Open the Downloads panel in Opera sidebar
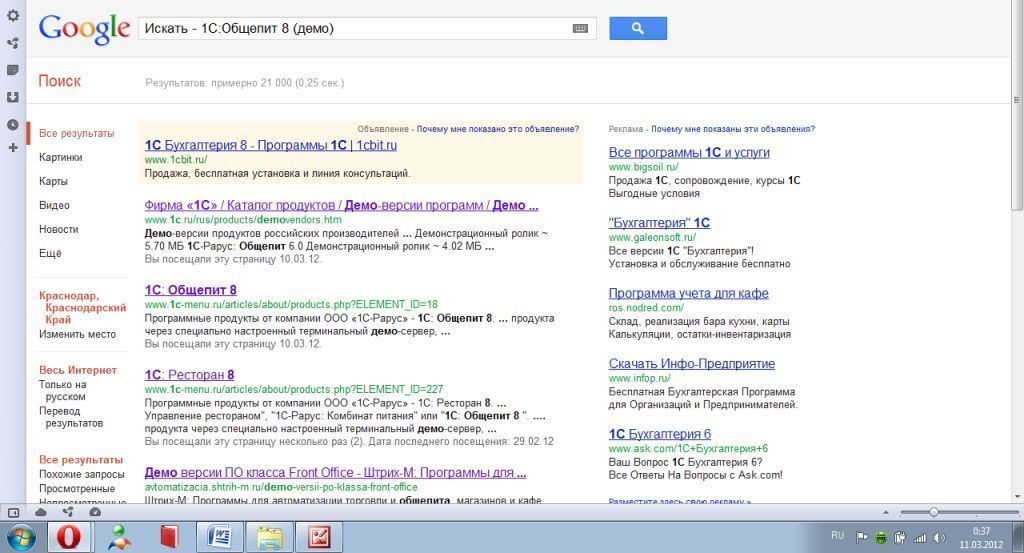Viewport: 1024px width, 553px height. pos(12,97)
